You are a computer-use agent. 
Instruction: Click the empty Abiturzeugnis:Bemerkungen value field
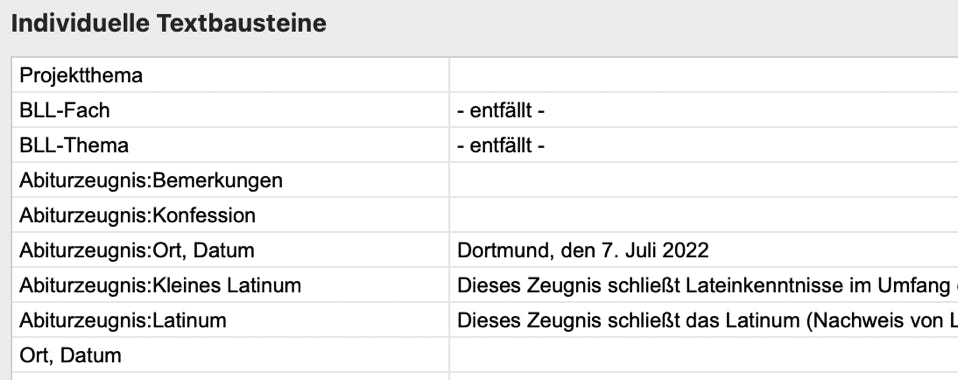click(704, 180)
